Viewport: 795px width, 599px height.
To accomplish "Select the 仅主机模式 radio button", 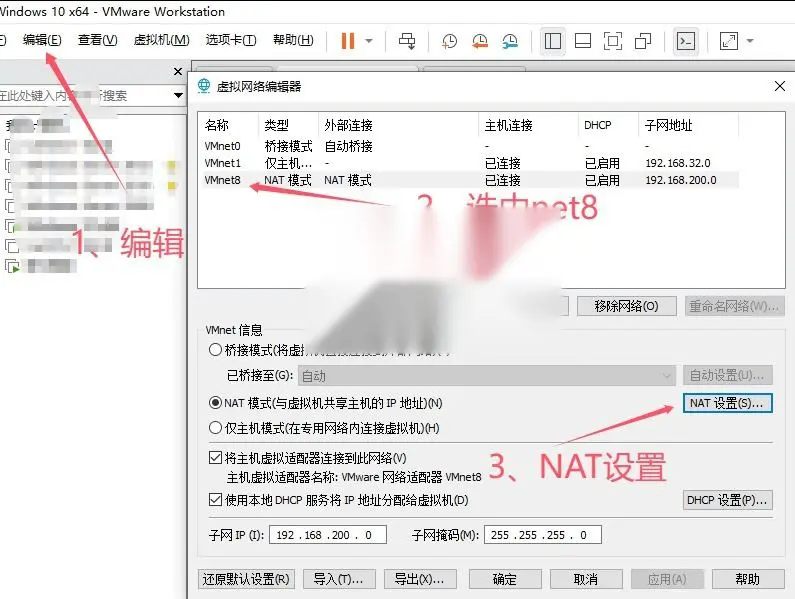I will [x=215, y=428].
